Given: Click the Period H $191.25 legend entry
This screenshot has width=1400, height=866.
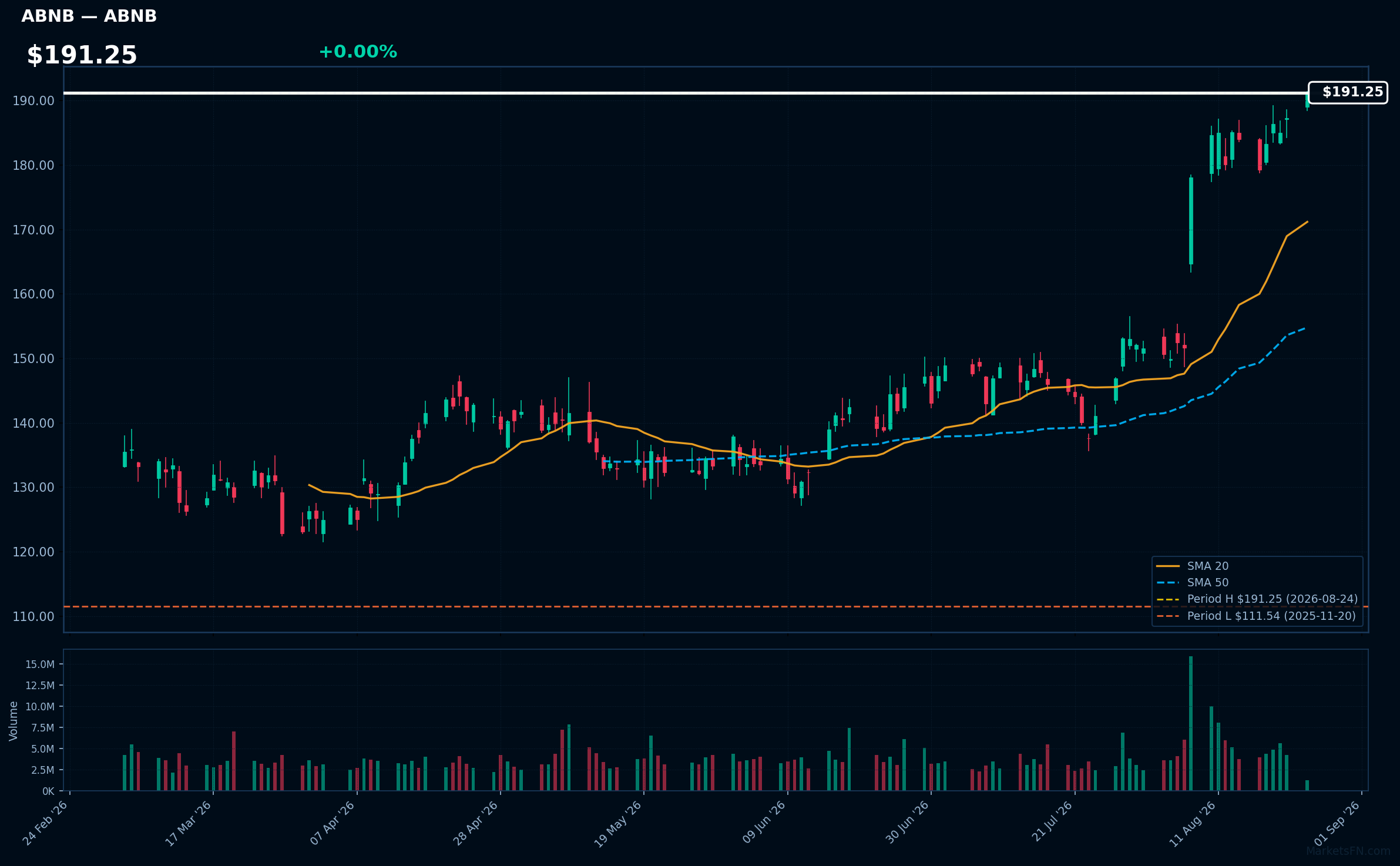Looking at the screenshot, I should [1257, 599].
